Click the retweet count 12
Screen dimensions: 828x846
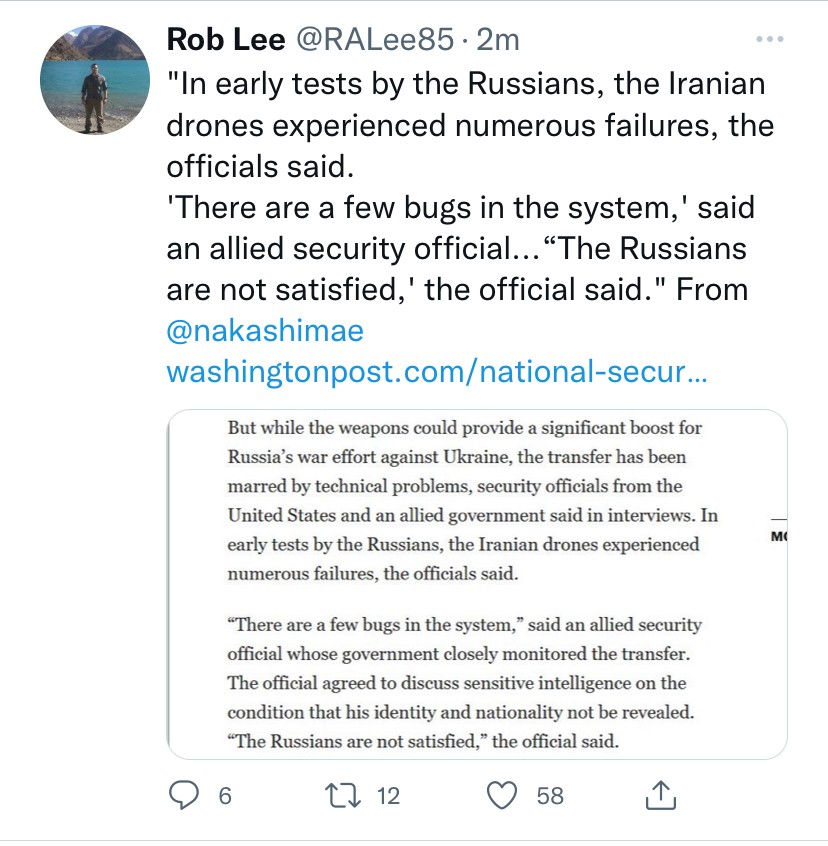[x=388, y=796]
